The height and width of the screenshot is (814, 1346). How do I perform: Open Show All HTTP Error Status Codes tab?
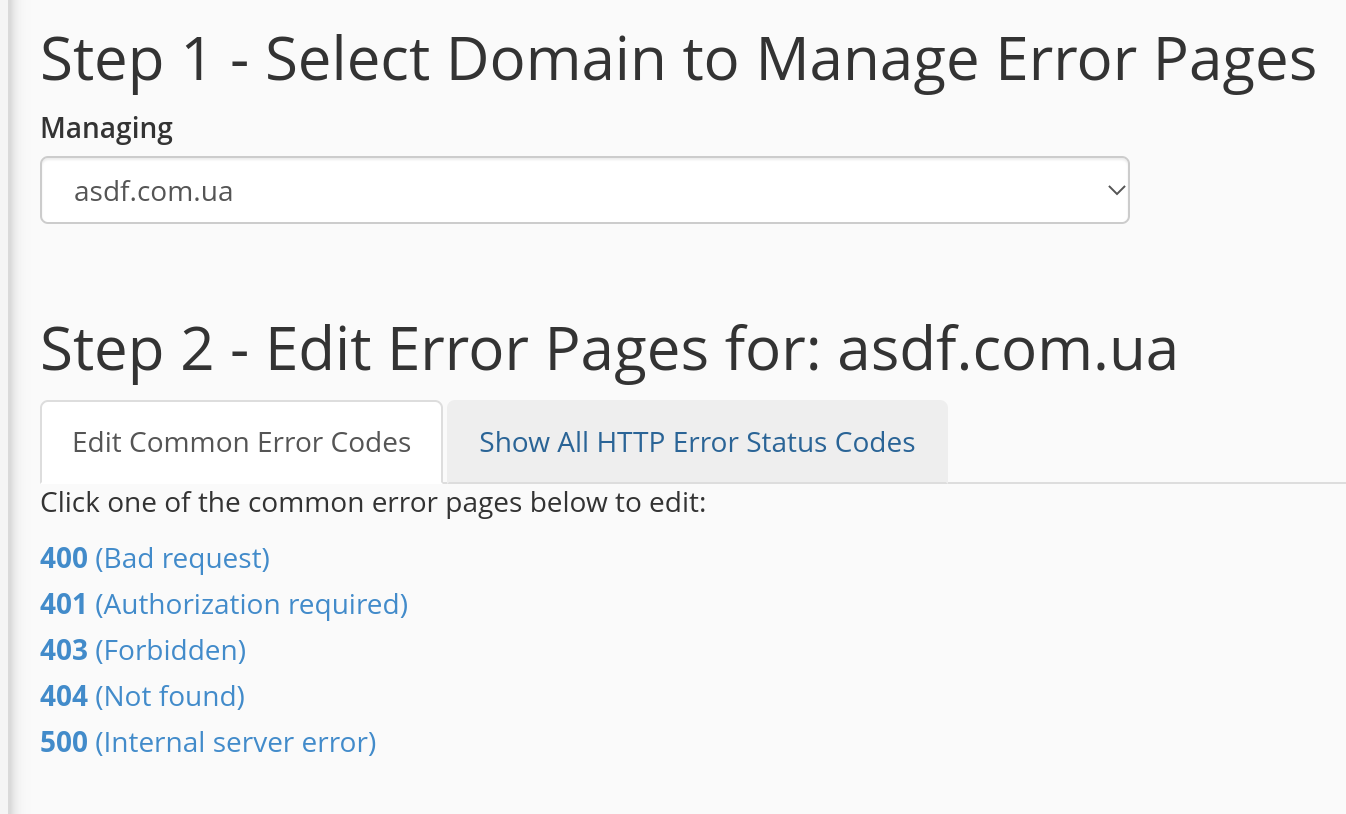[x=697, y=442]
